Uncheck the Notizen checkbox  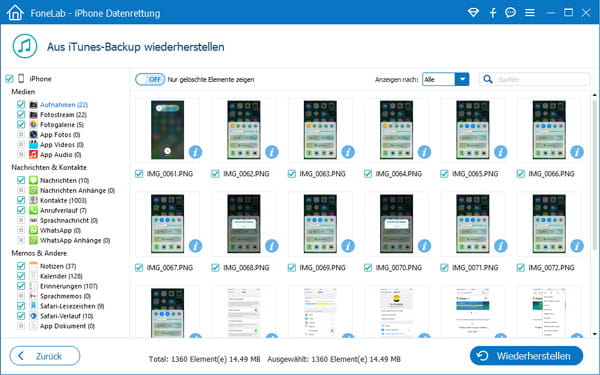[x=21, y=266]
